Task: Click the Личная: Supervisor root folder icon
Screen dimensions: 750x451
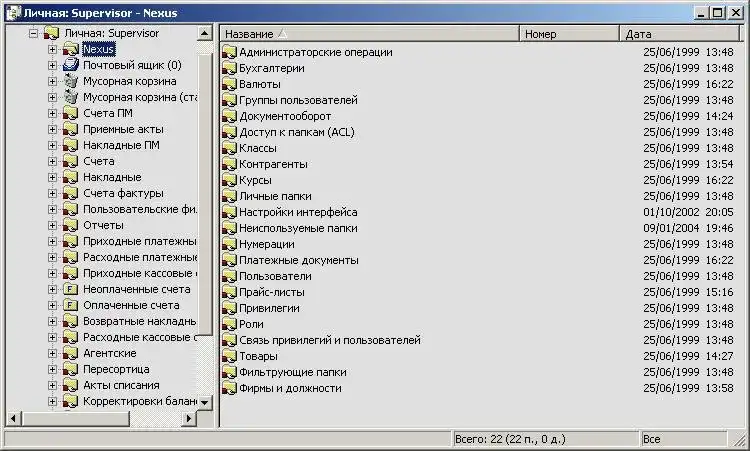Action: pyautogui.click(x=51, y=33)
